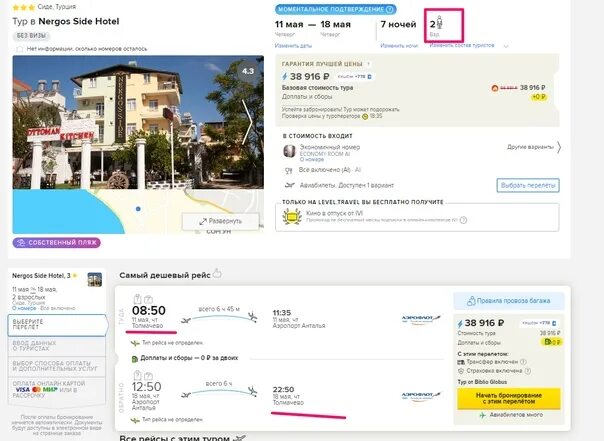
Task: Click green plane icon beside 'Авиабилетов много'
Action: point(483,415)
